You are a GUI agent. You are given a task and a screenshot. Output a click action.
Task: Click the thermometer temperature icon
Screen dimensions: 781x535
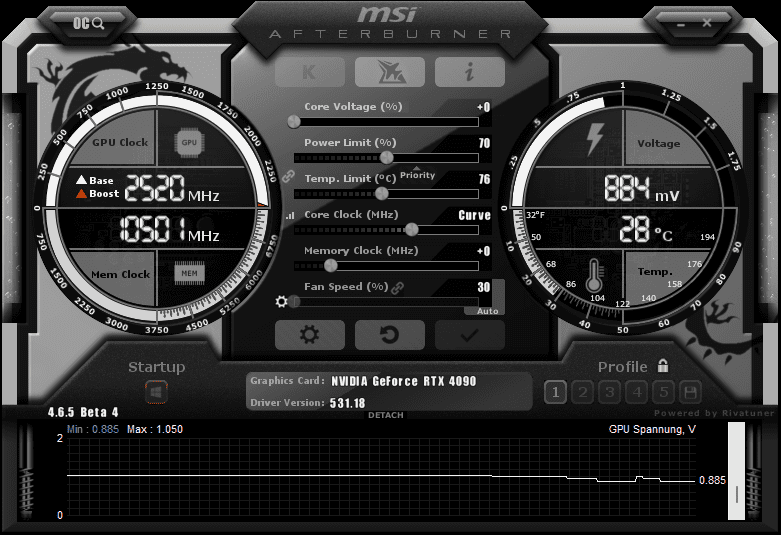(594, 275)
